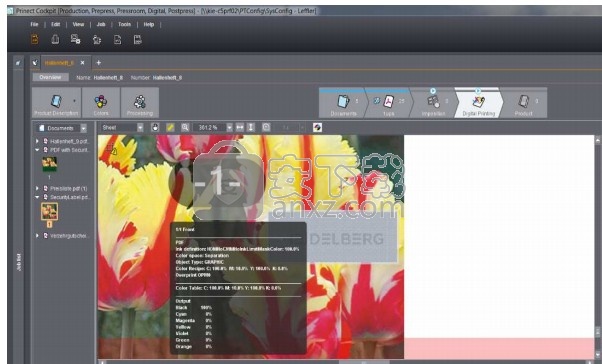This screenshot has height=364, width=602.
Task: Open the View menu
Action: (x=78, y=24)
